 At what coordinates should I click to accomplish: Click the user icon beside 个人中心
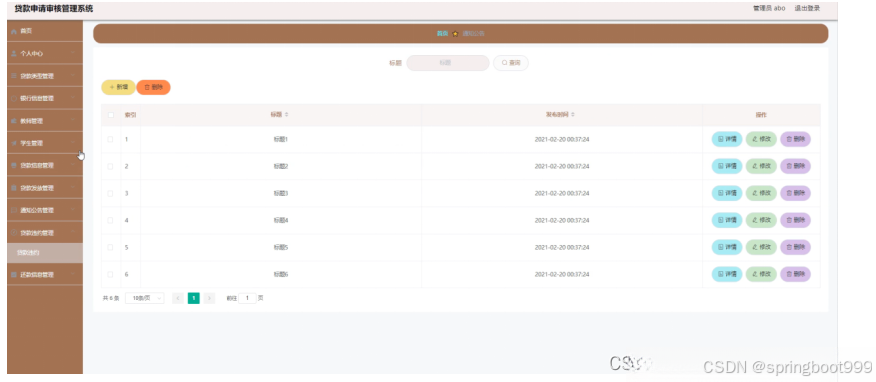point(15,54)
